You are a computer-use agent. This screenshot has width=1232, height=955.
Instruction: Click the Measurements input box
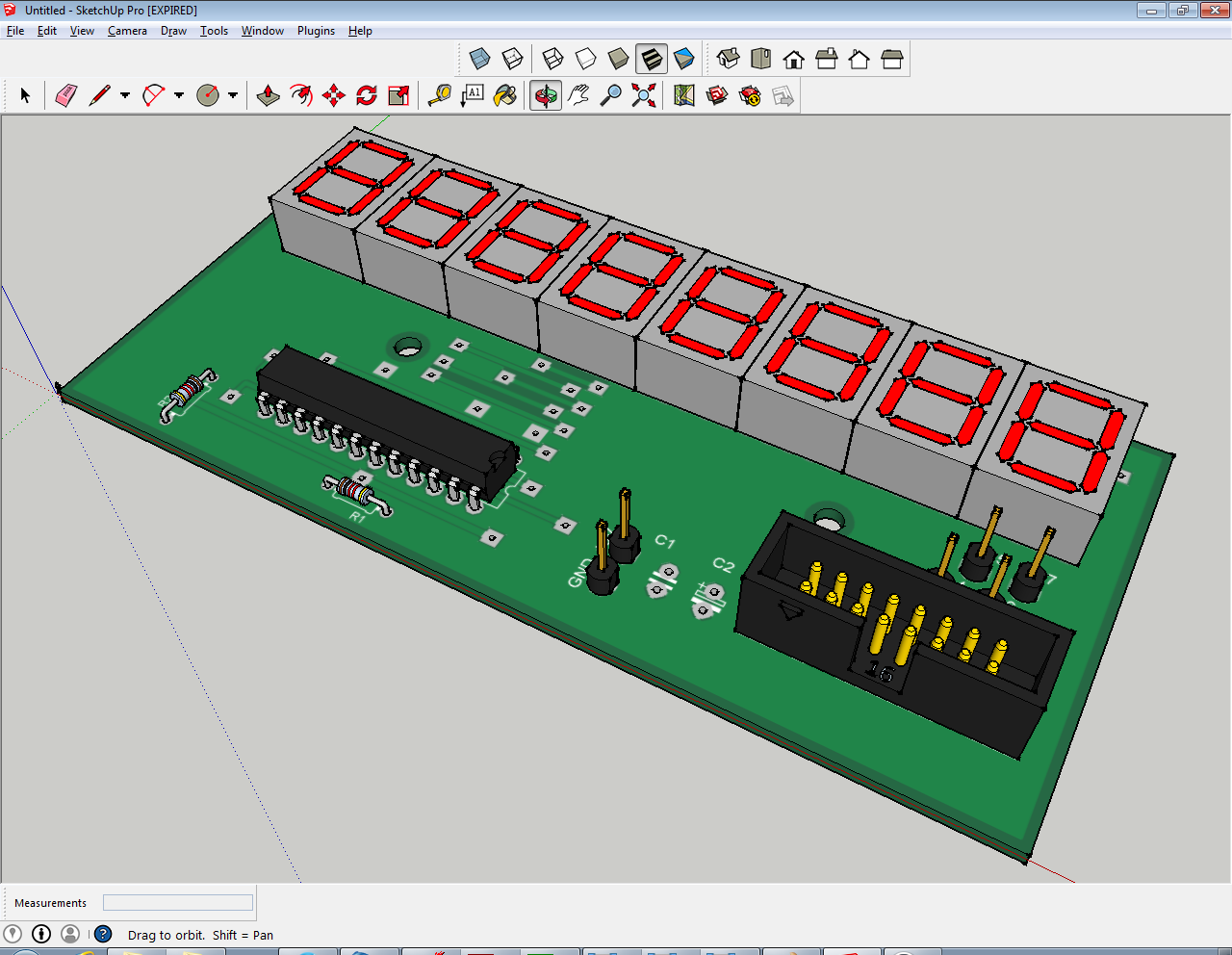(178, 903)
